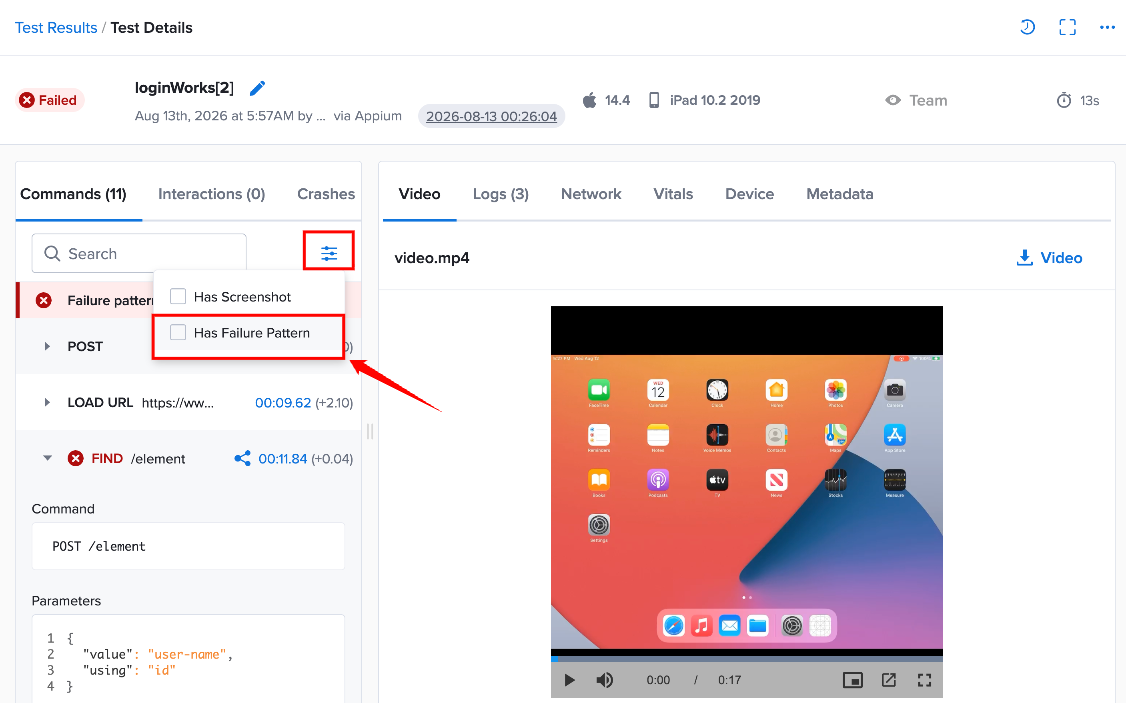The height and width of the screenshot is (703, 1126).
Task: Click the Failure pattern row label
Action: (111, 300)
